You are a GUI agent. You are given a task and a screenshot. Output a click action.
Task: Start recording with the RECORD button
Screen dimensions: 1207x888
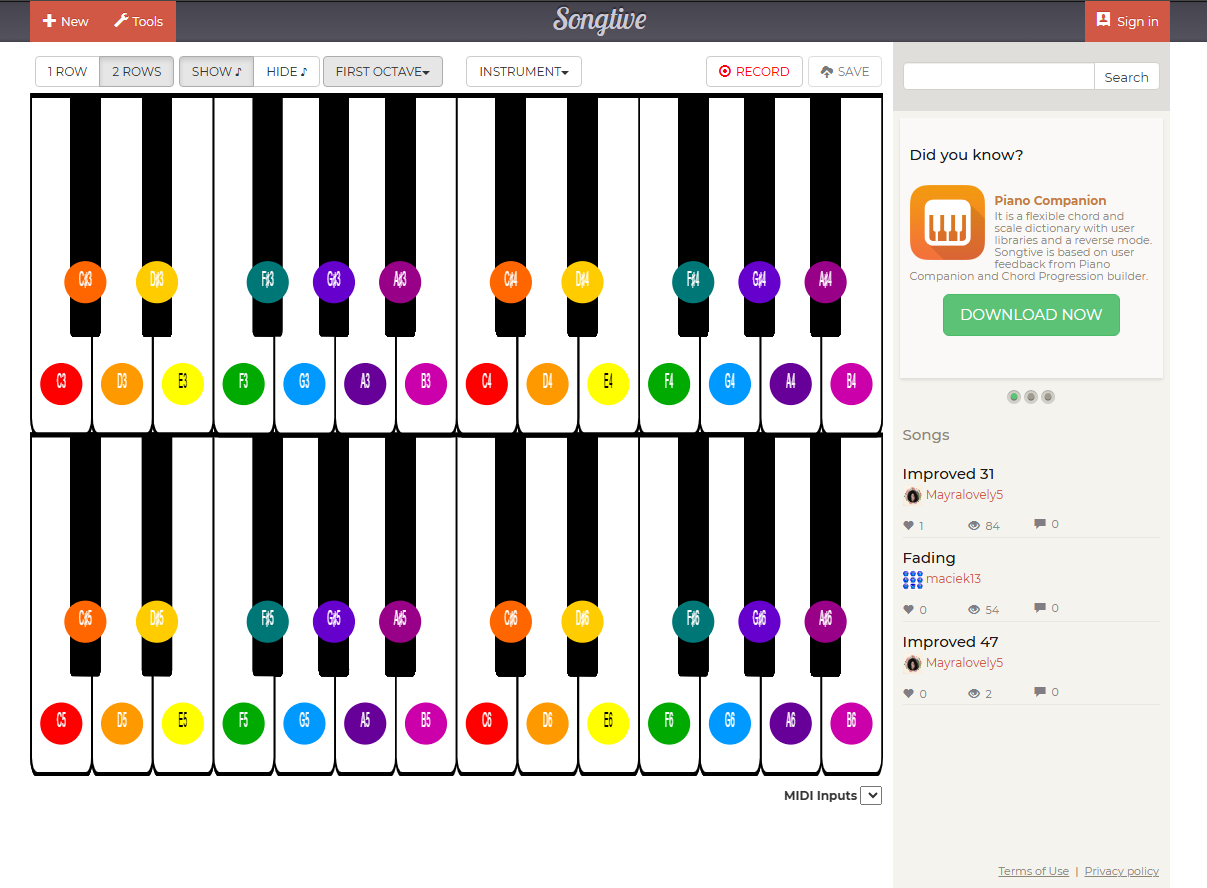point(754,72)
